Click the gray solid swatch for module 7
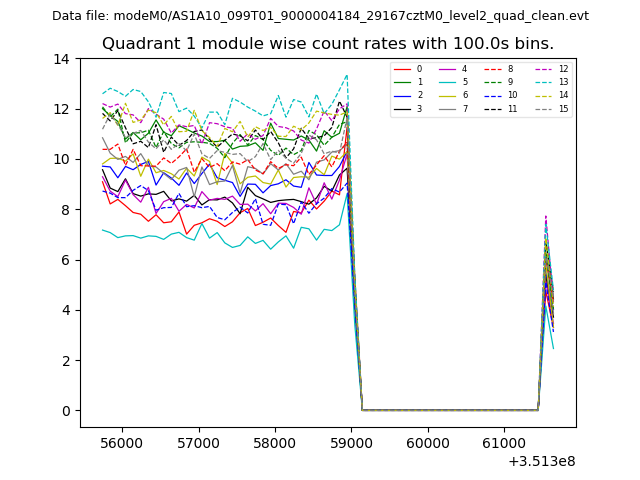 [x=448, y=108]
